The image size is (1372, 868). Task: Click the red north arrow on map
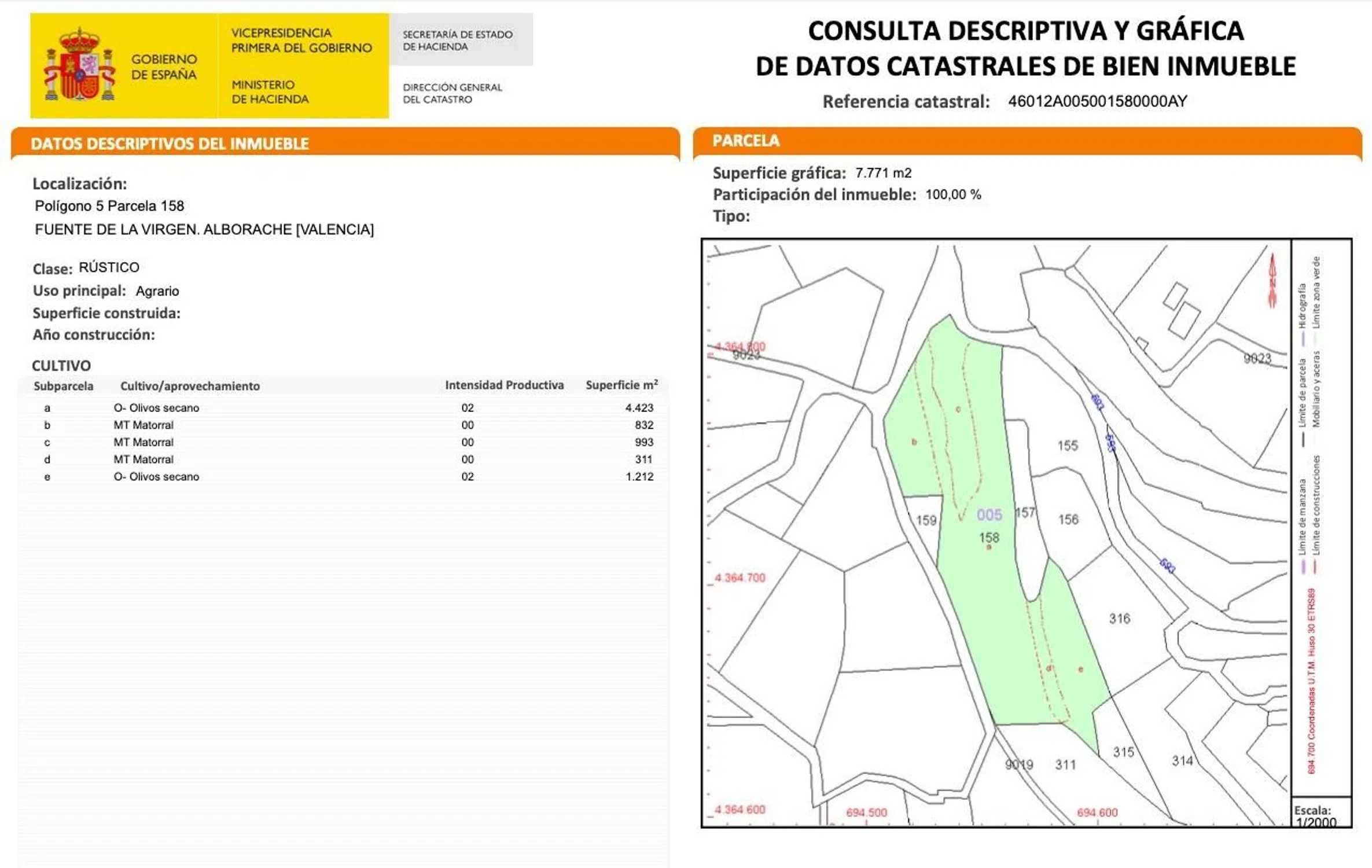pyautogui.click(x=1272, y=281)
